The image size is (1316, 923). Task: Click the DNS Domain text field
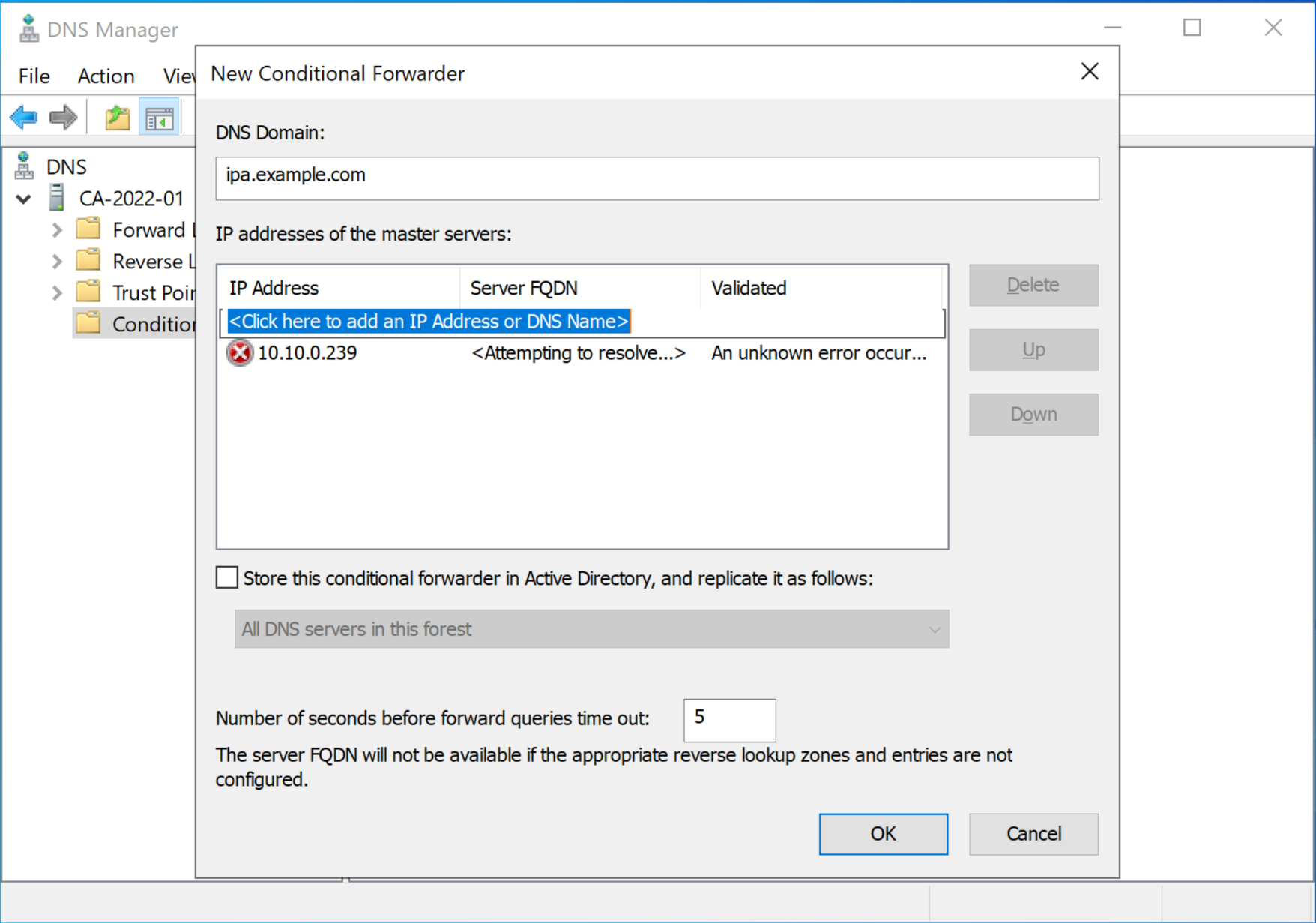tap(657, 178)
